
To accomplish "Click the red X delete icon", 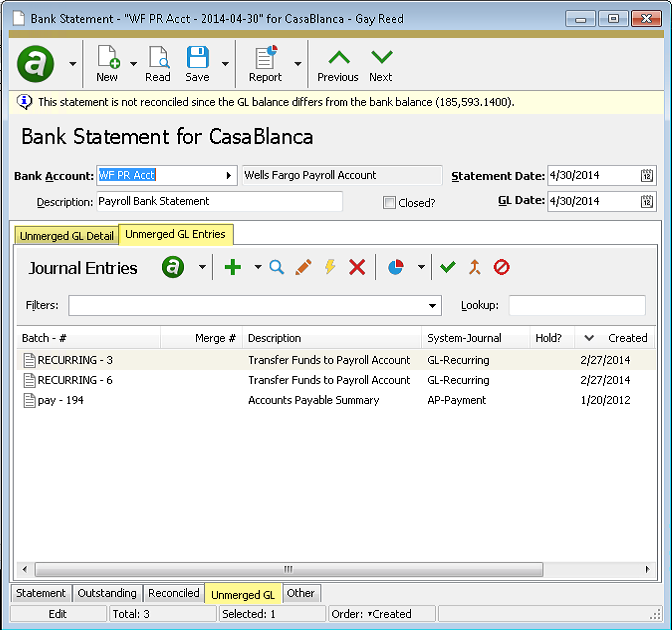I will (356, 268).
